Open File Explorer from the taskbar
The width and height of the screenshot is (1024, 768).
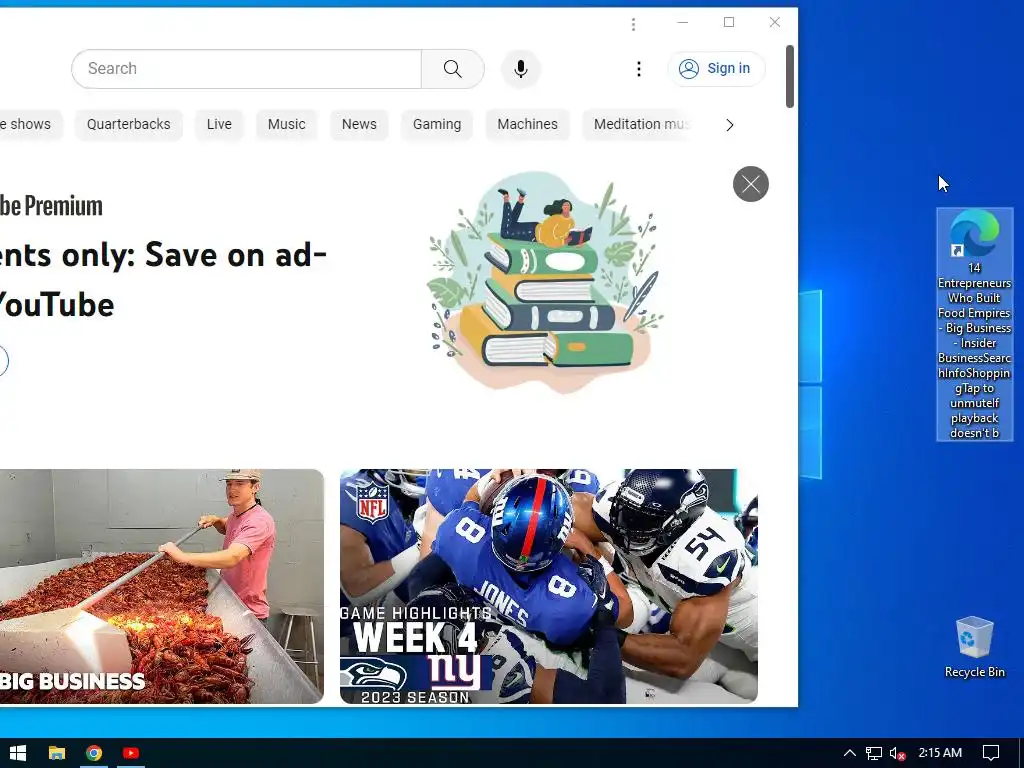tap(57, 753)
